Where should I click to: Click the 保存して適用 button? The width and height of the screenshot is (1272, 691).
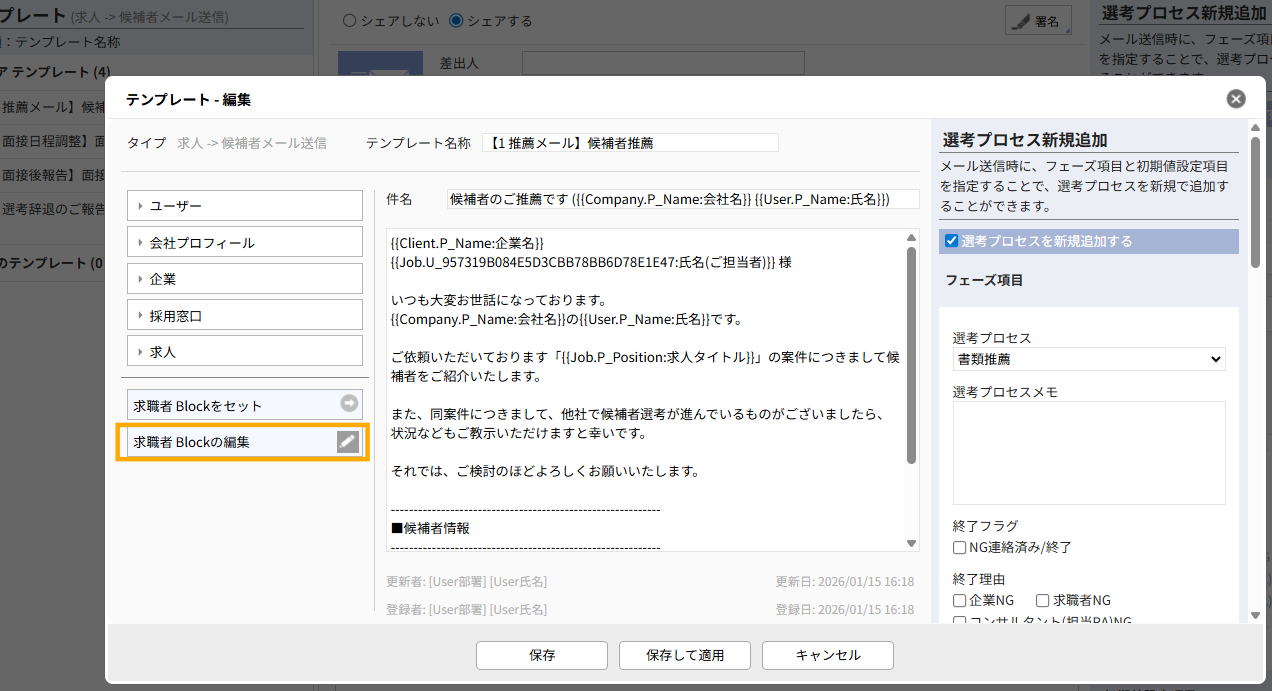(x=685, y=656)
